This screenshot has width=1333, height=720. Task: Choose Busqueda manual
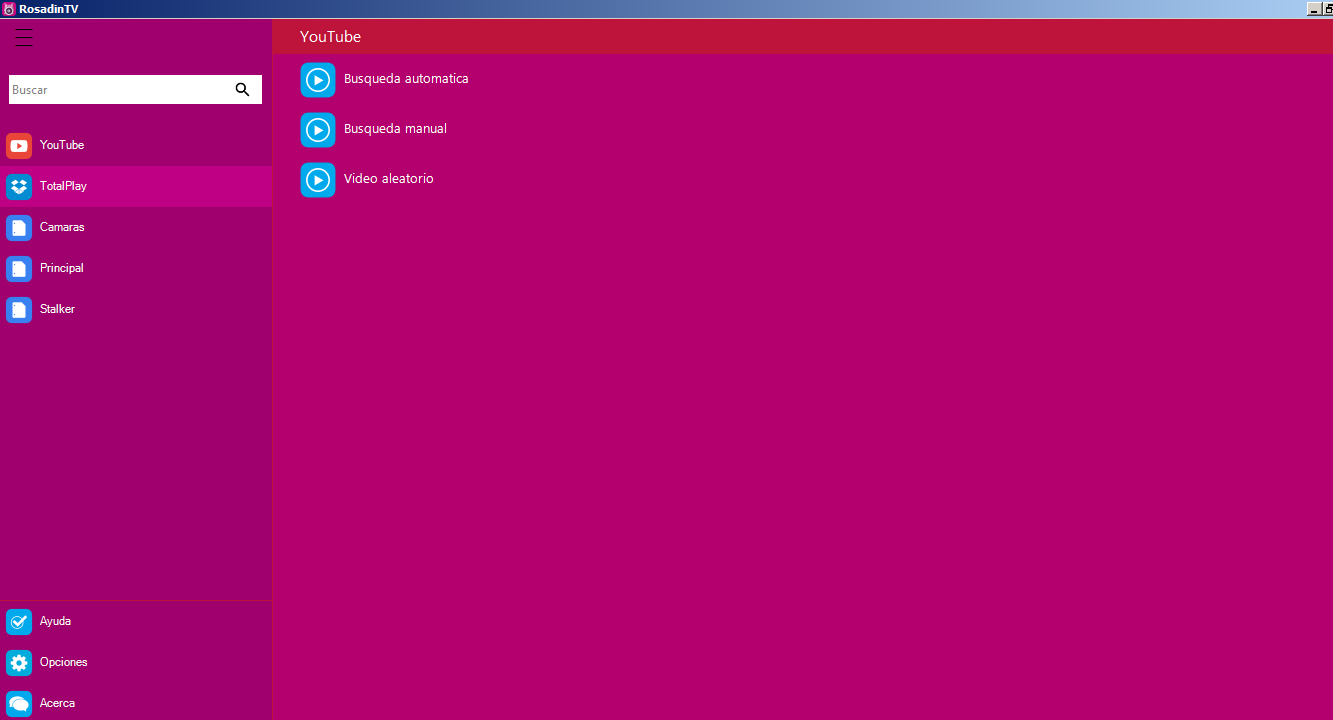pos(395,128)
